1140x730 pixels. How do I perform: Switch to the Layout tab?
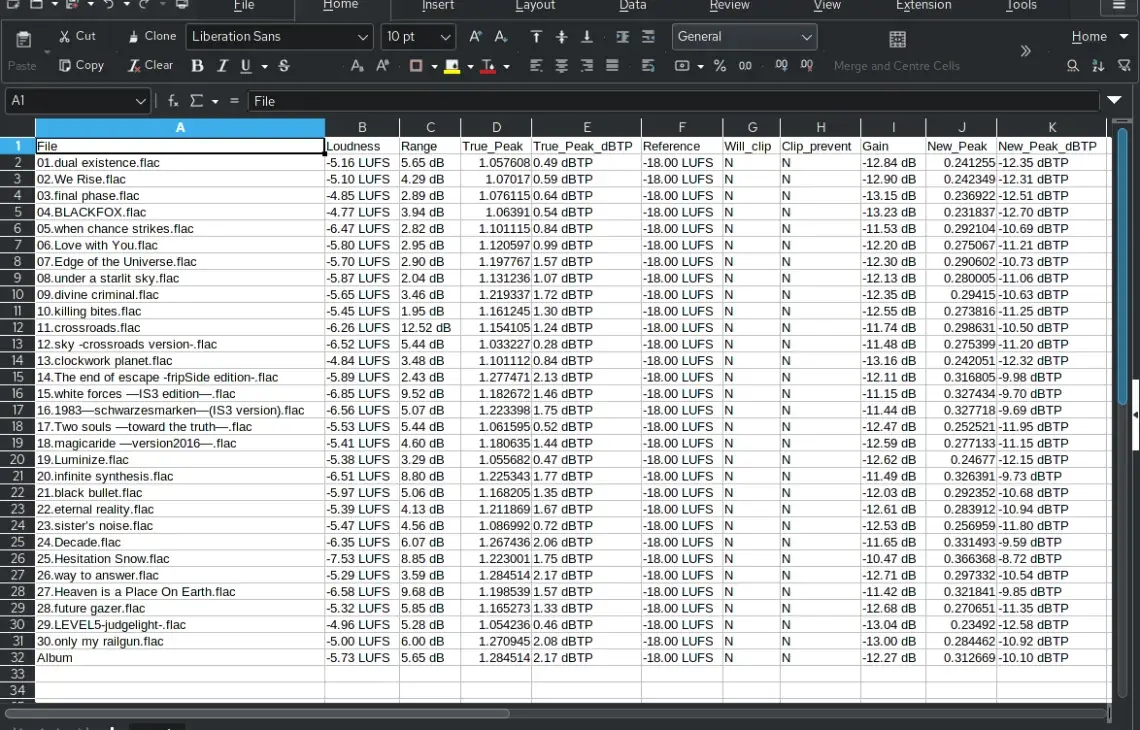click(x=535, y=6)
